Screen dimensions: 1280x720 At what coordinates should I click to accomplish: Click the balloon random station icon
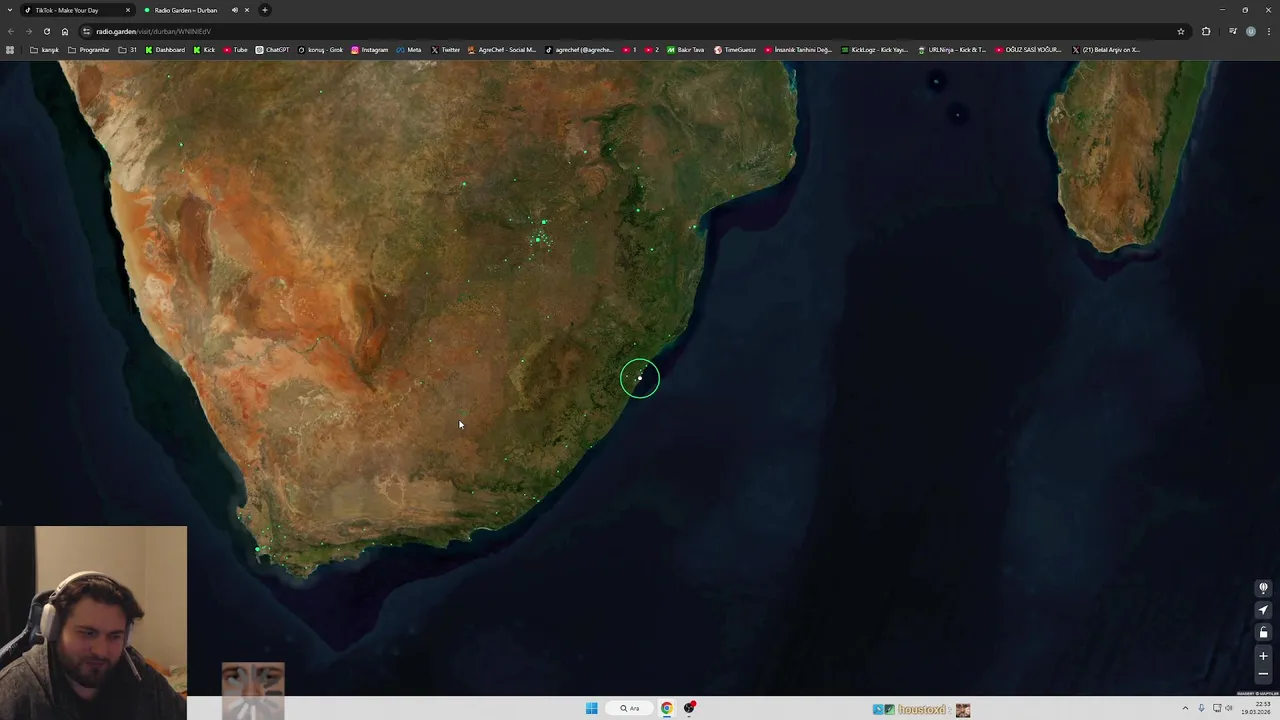(1263, 588)
